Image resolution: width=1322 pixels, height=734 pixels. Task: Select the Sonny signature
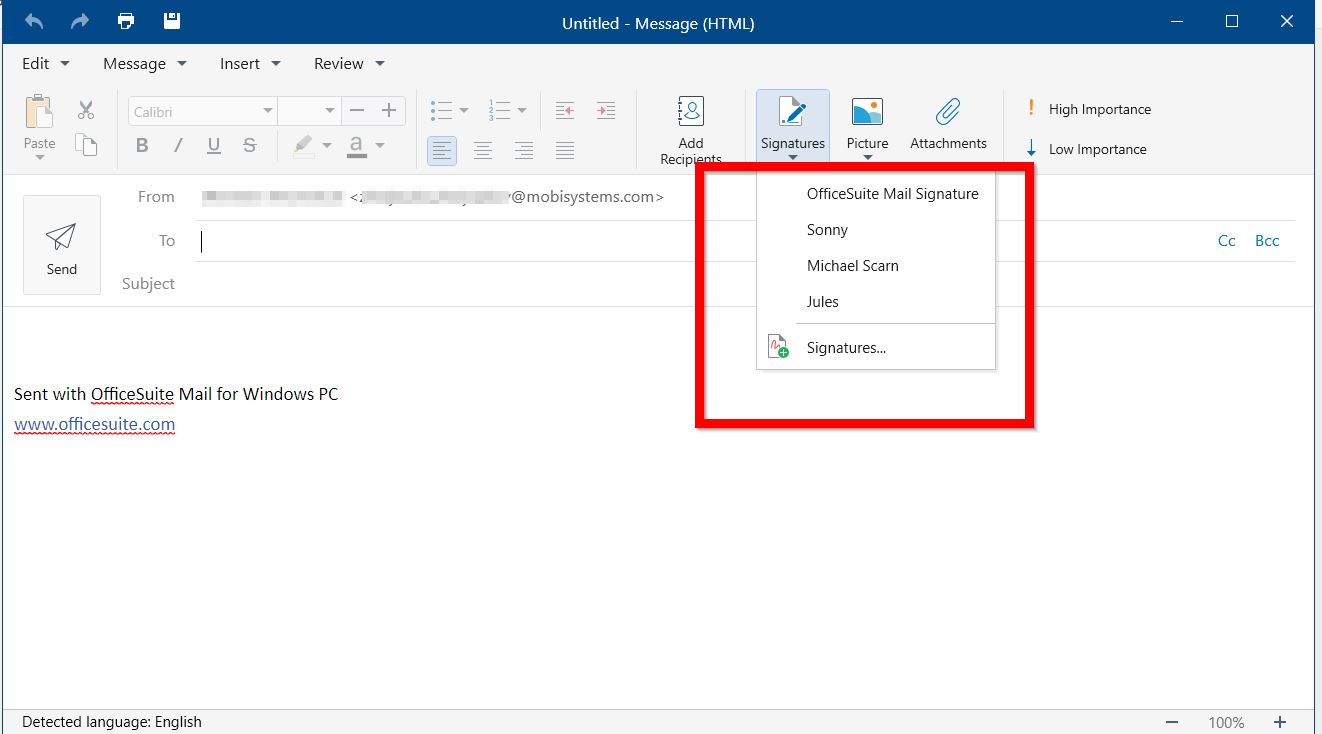[x=876, y=230]
